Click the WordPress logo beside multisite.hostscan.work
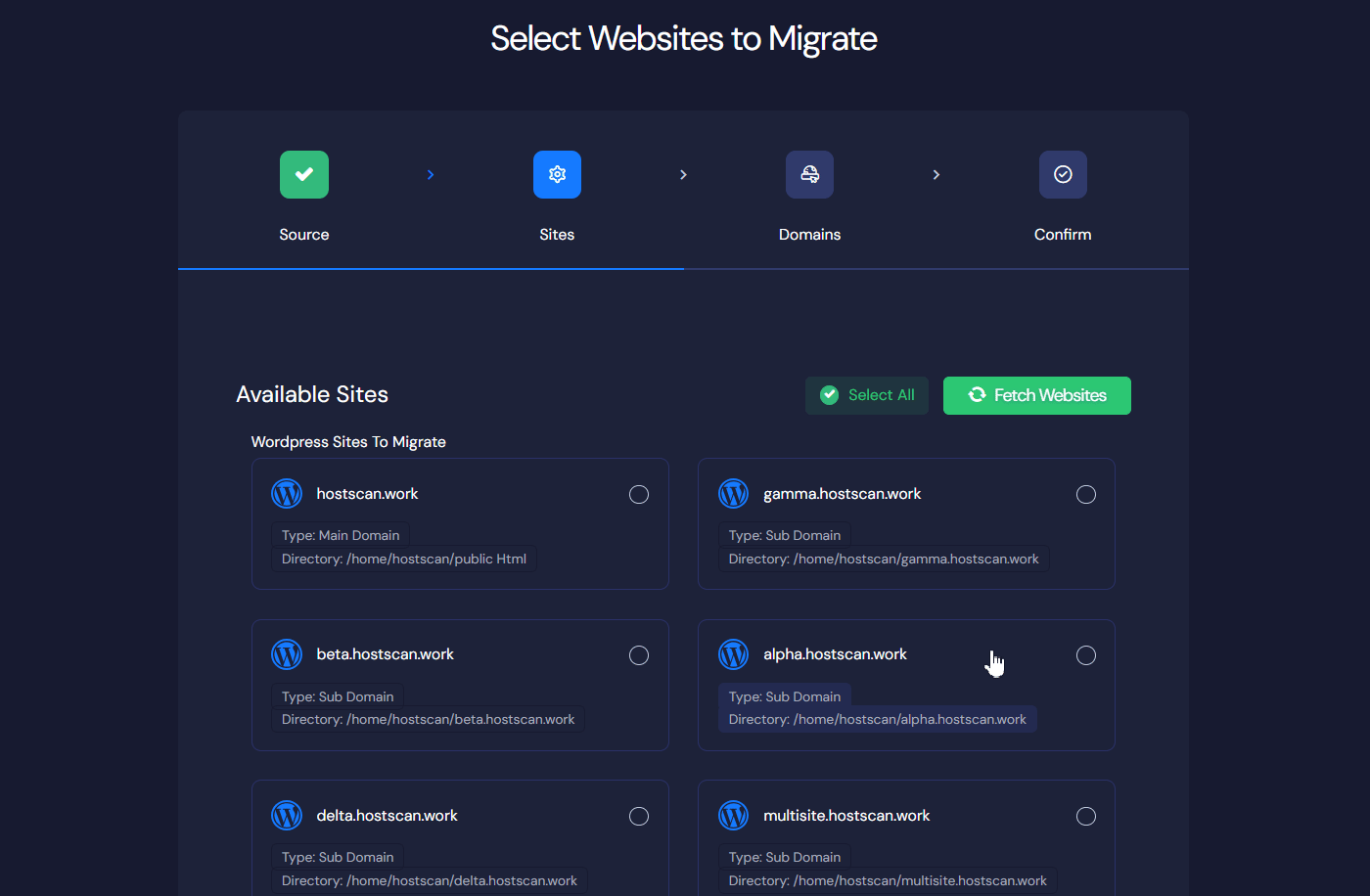Viewport: 1370px width, 896px height. [x=733, y=815]
